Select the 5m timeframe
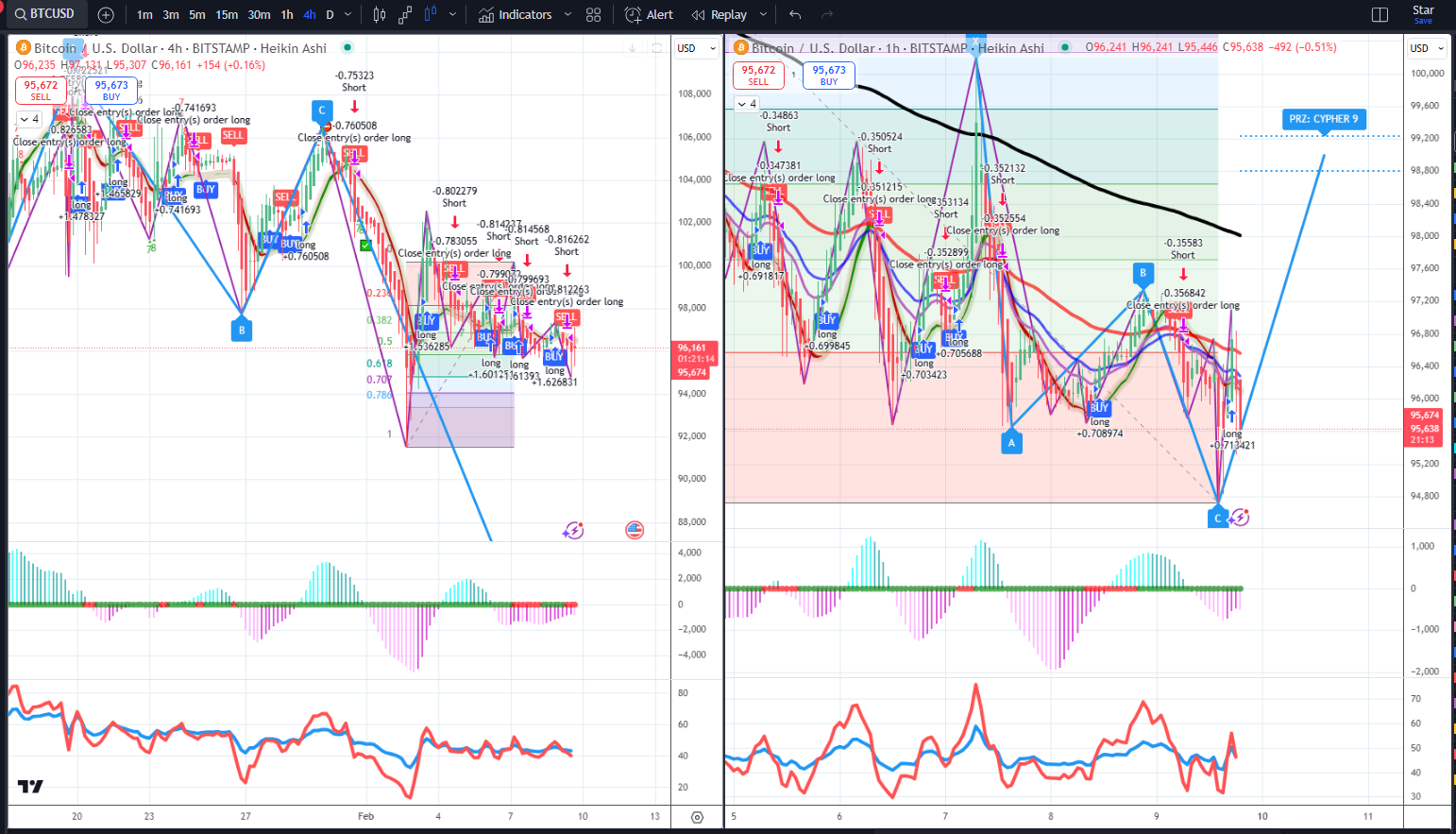Screen dimensions: 1456x834 pos(197,14)
